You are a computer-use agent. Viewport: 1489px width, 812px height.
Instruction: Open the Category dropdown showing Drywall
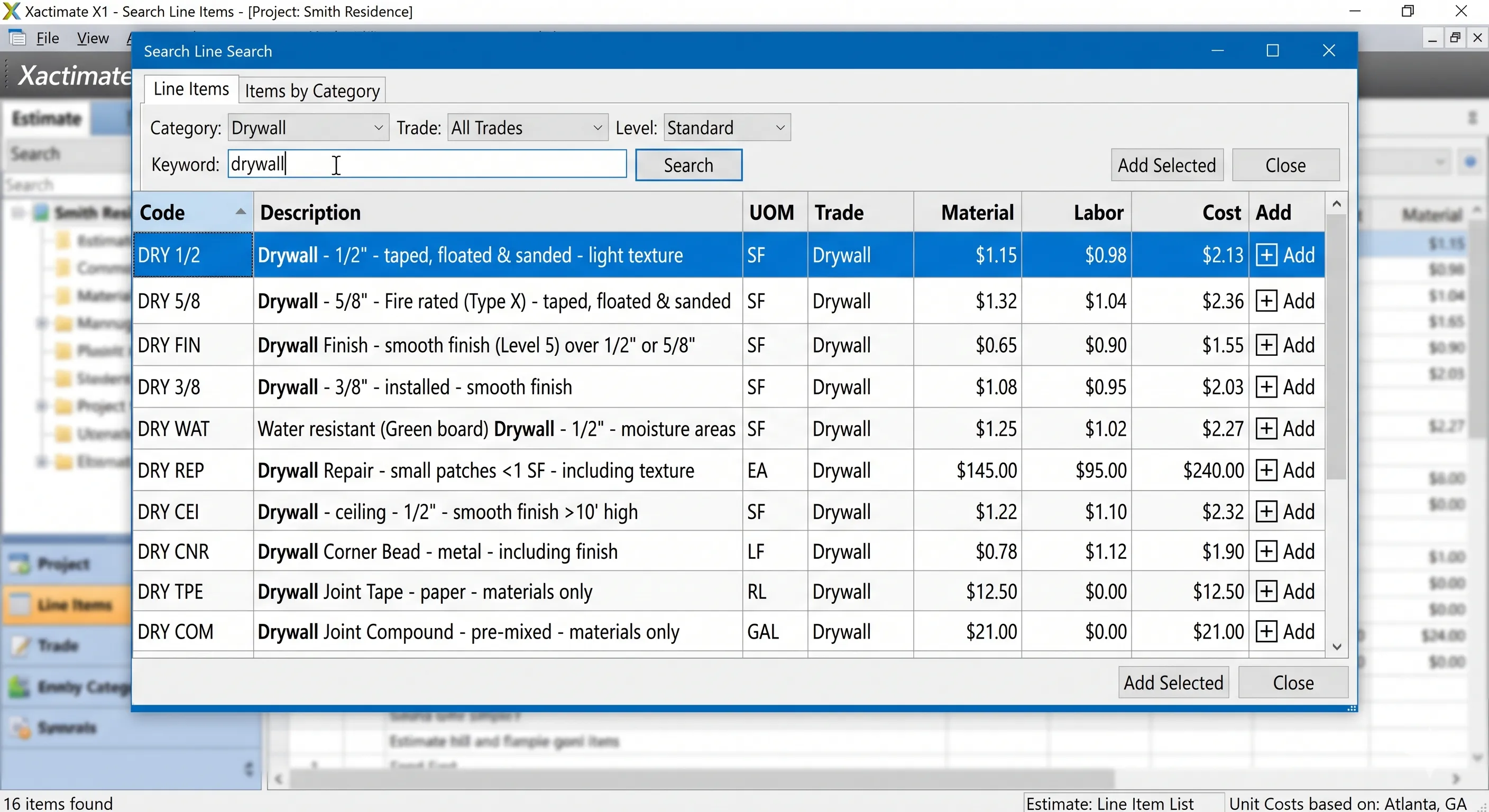click(x=308, y=128)
